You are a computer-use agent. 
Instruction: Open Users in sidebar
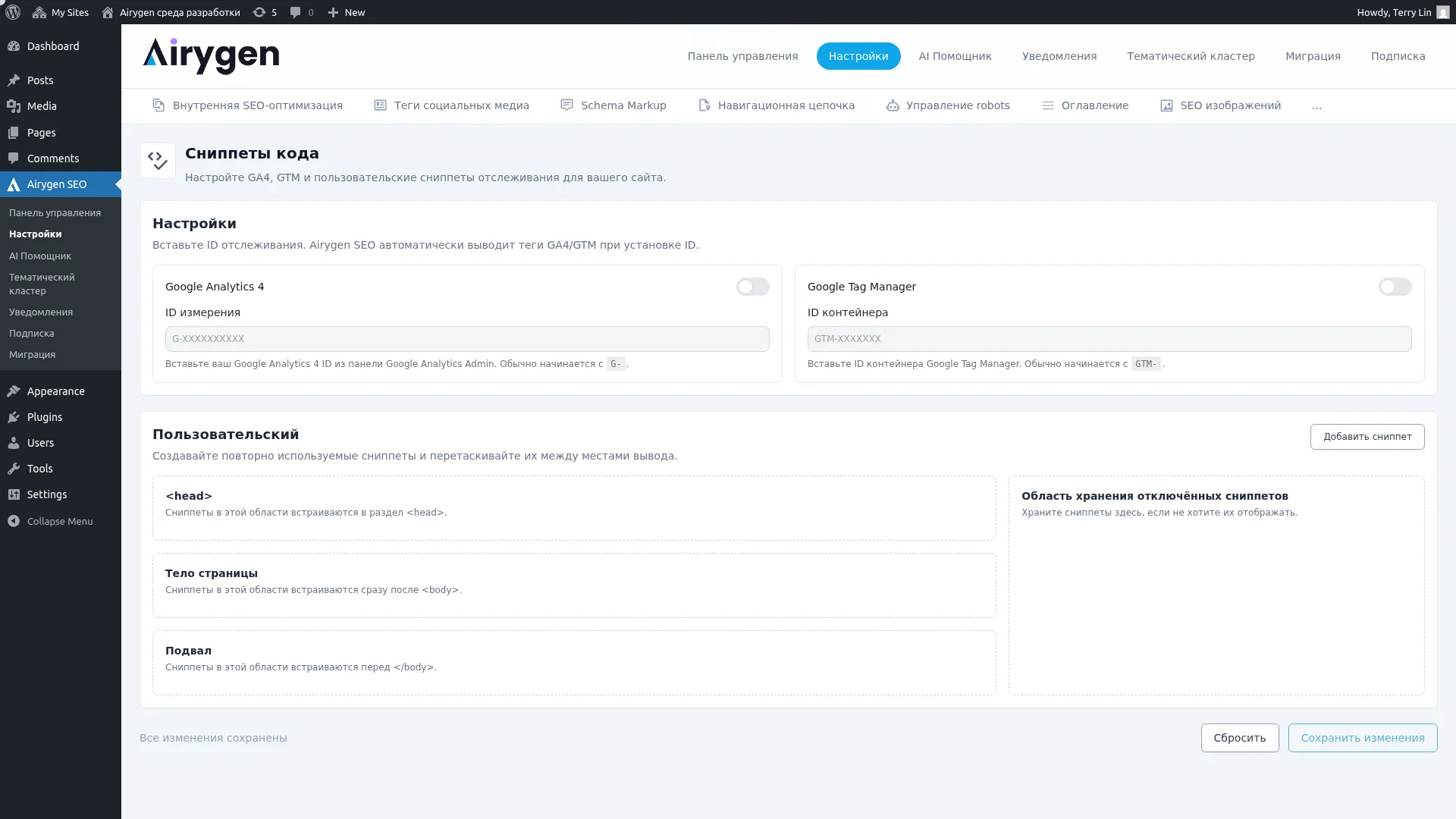click(x=61, y=443)
